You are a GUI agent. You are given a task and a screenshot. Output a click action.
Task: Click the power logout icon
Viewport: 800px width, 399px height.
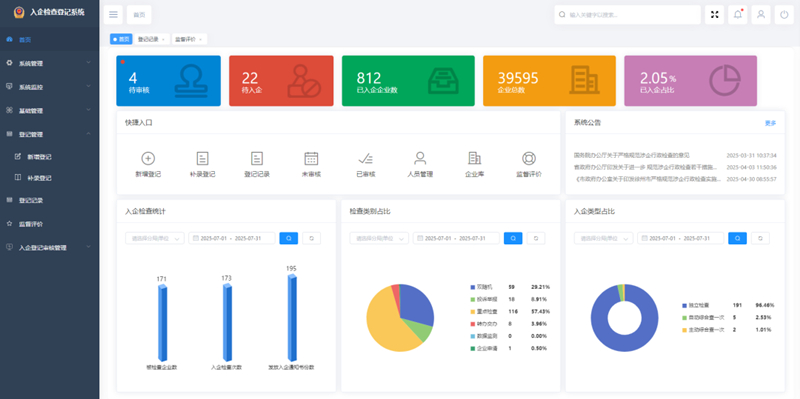tap(784, 15)
